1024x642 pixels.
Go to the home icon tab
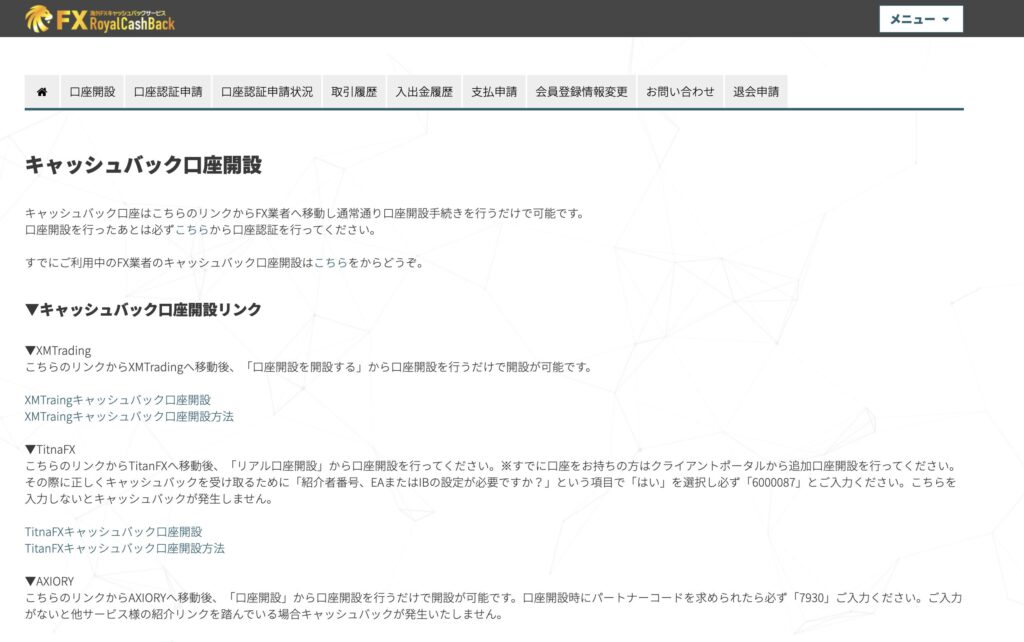click(x=42, y=92)
